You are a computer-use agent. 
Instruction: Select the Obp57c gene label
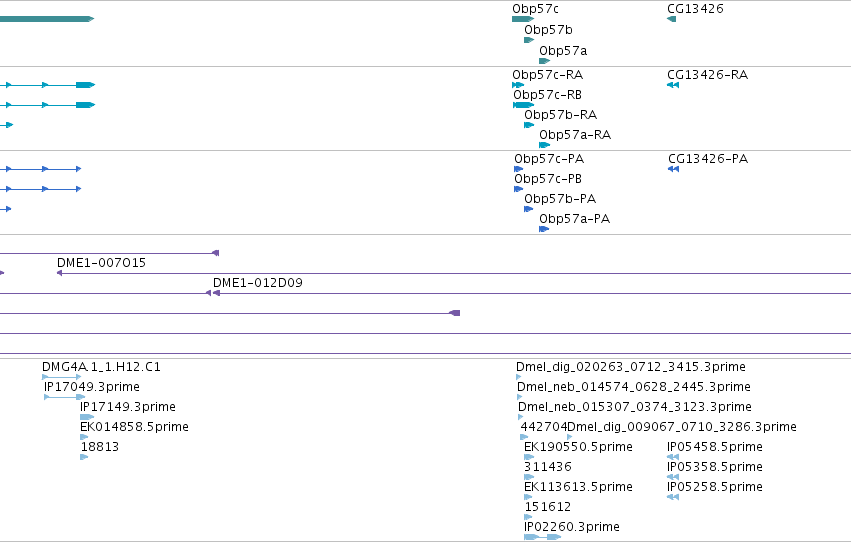[535, 9]
